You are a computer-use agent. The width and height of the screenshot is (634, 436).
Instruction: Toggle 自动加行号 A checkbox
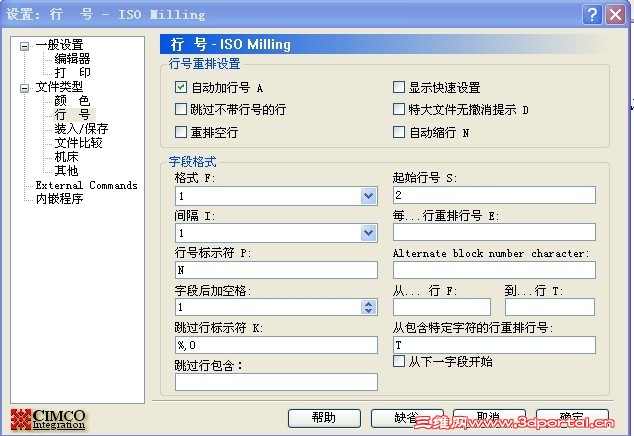(x=181, y=87)
